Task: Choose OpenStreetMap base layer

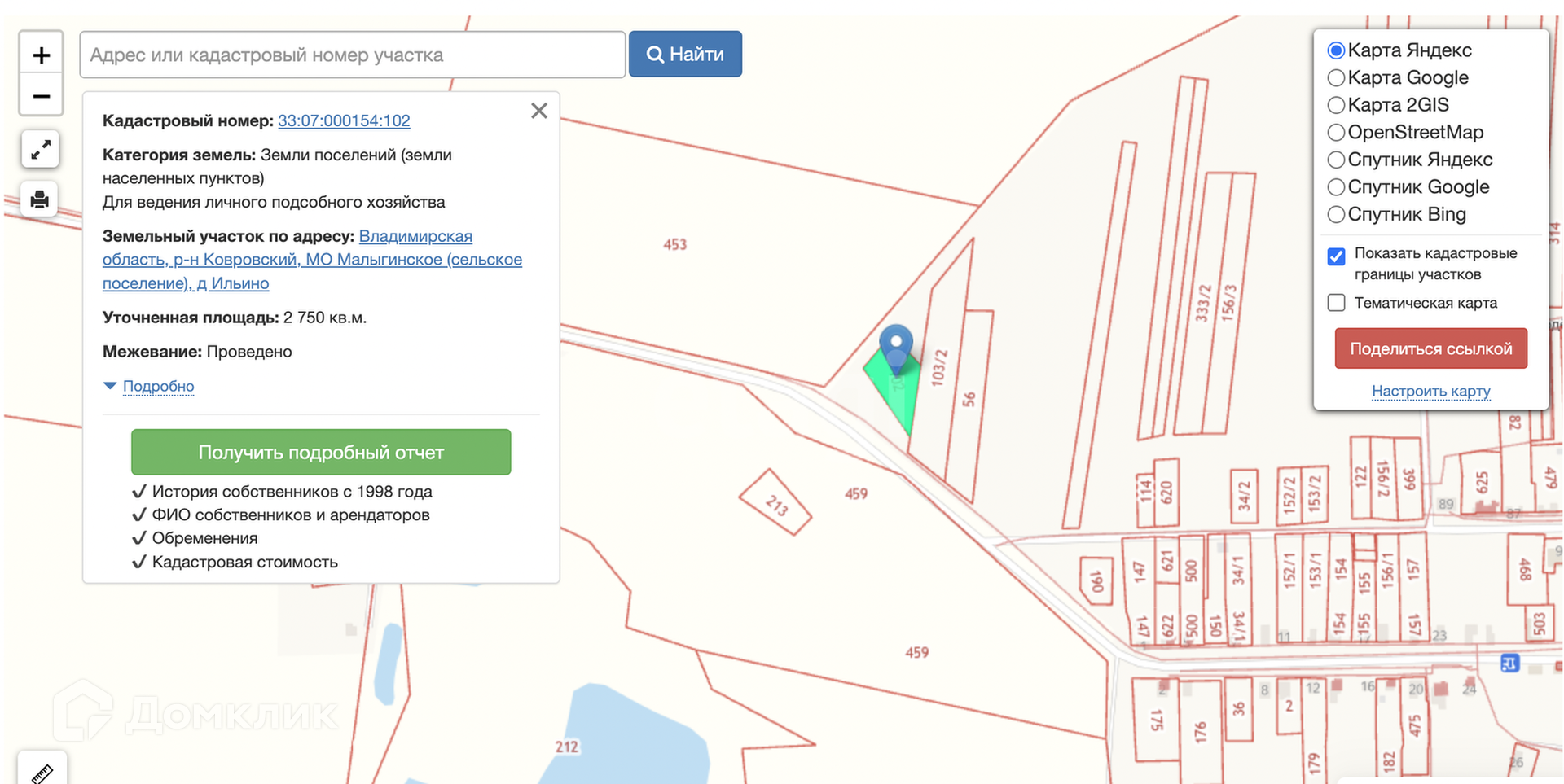Action: 1336,133
